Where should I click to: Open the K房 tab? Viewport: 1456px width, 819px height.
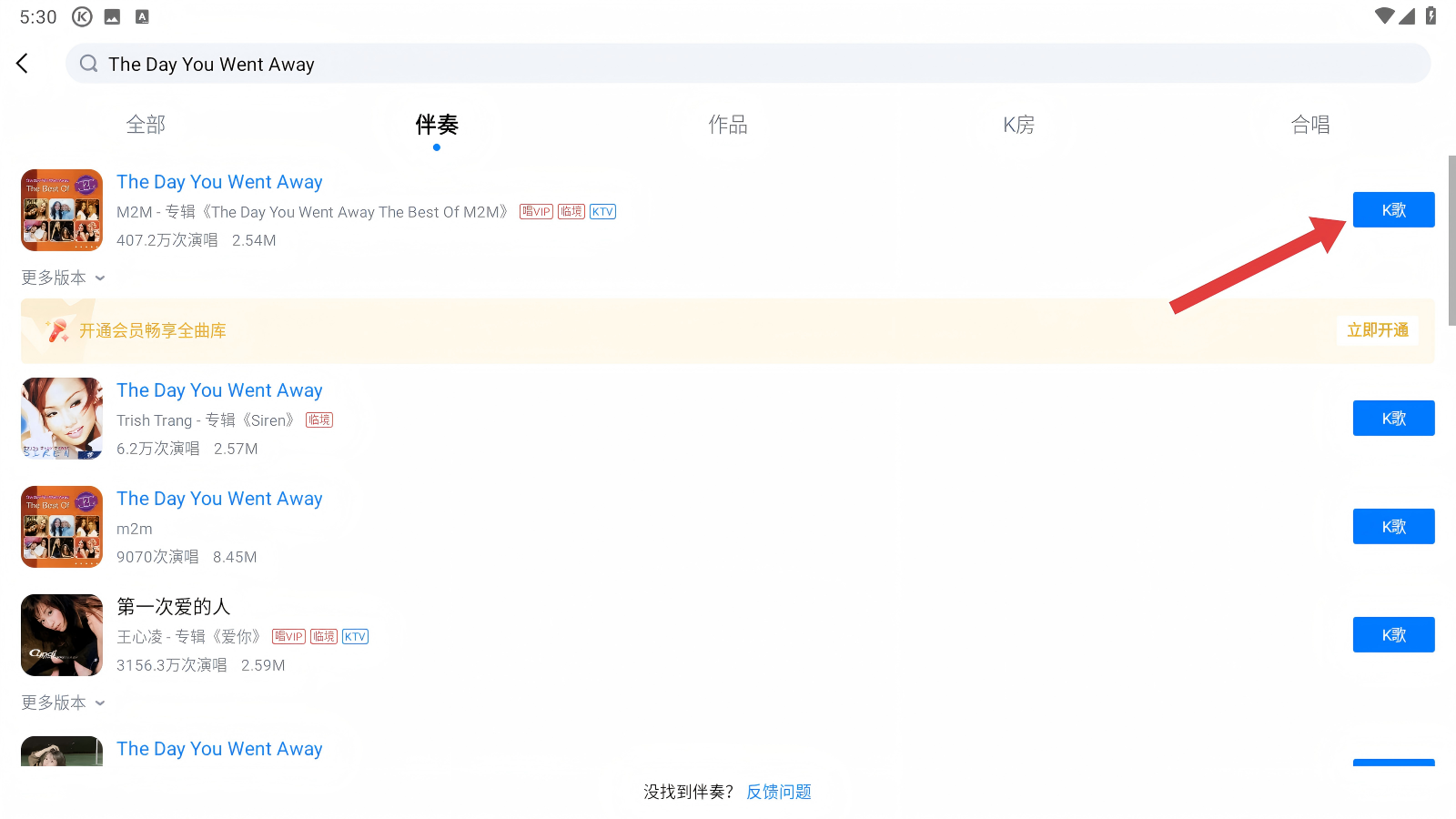[1018, 125]
